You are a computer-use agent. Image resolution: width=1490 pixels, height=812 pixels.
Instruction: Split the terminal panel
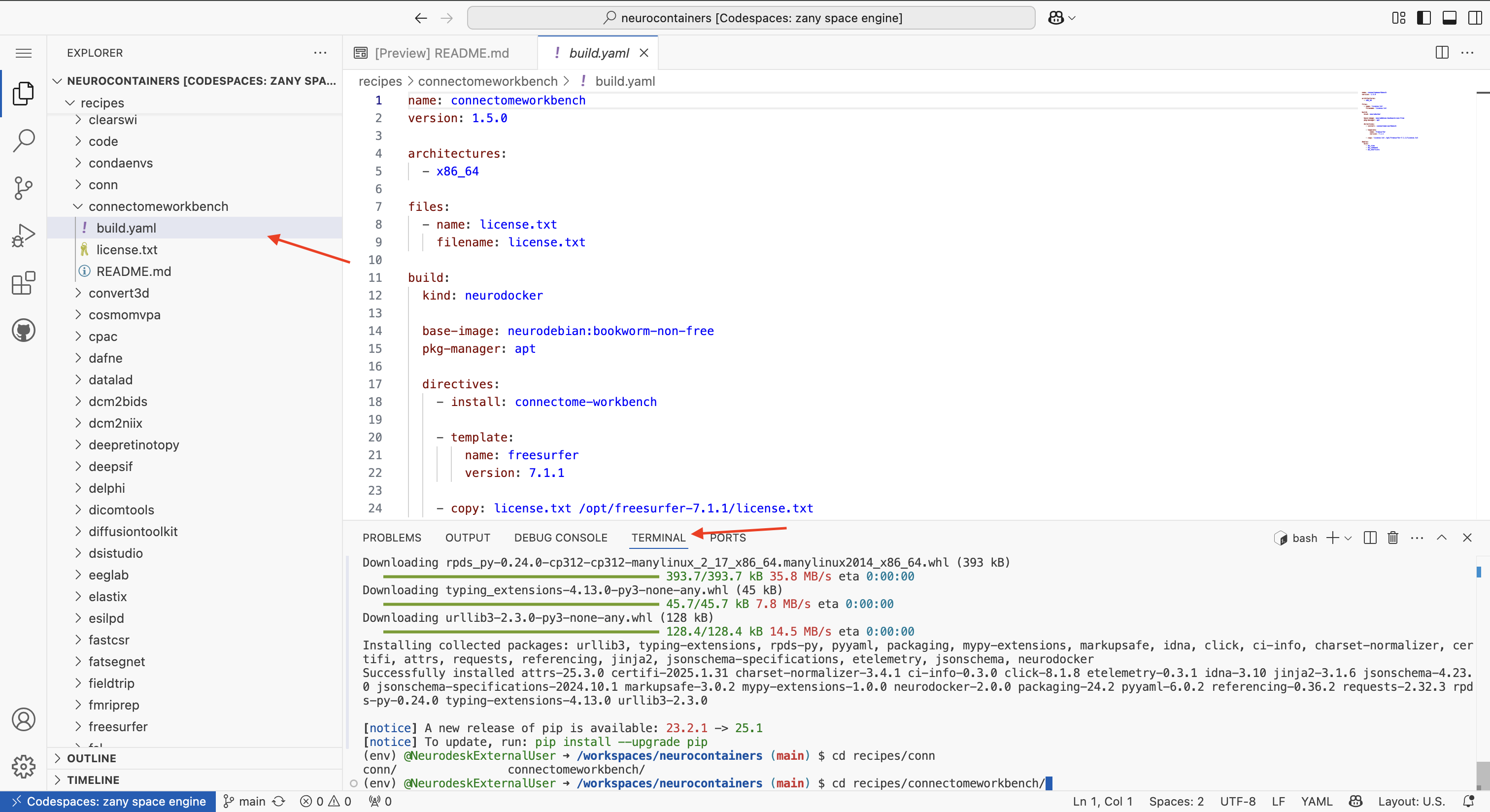pos(1369,538)
